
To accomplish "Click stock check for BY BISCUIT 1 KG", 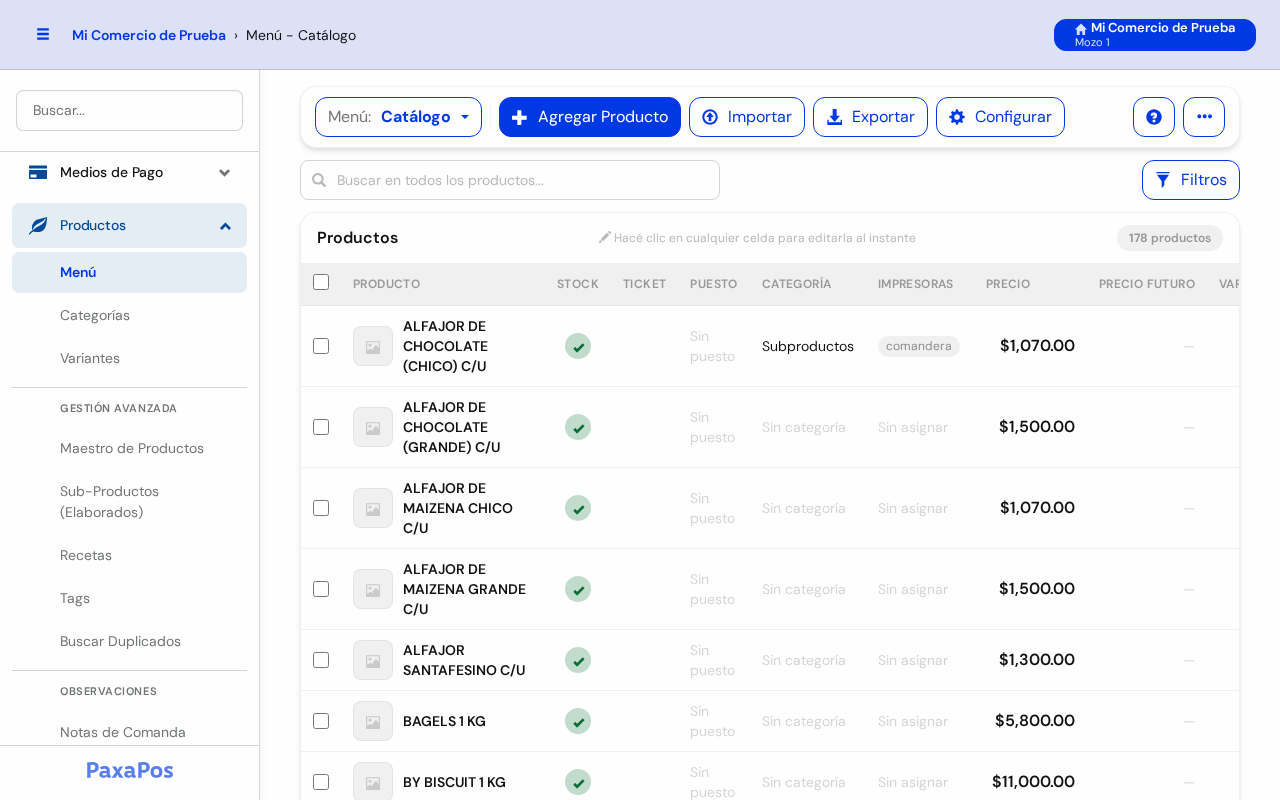I will click(578, 782).
